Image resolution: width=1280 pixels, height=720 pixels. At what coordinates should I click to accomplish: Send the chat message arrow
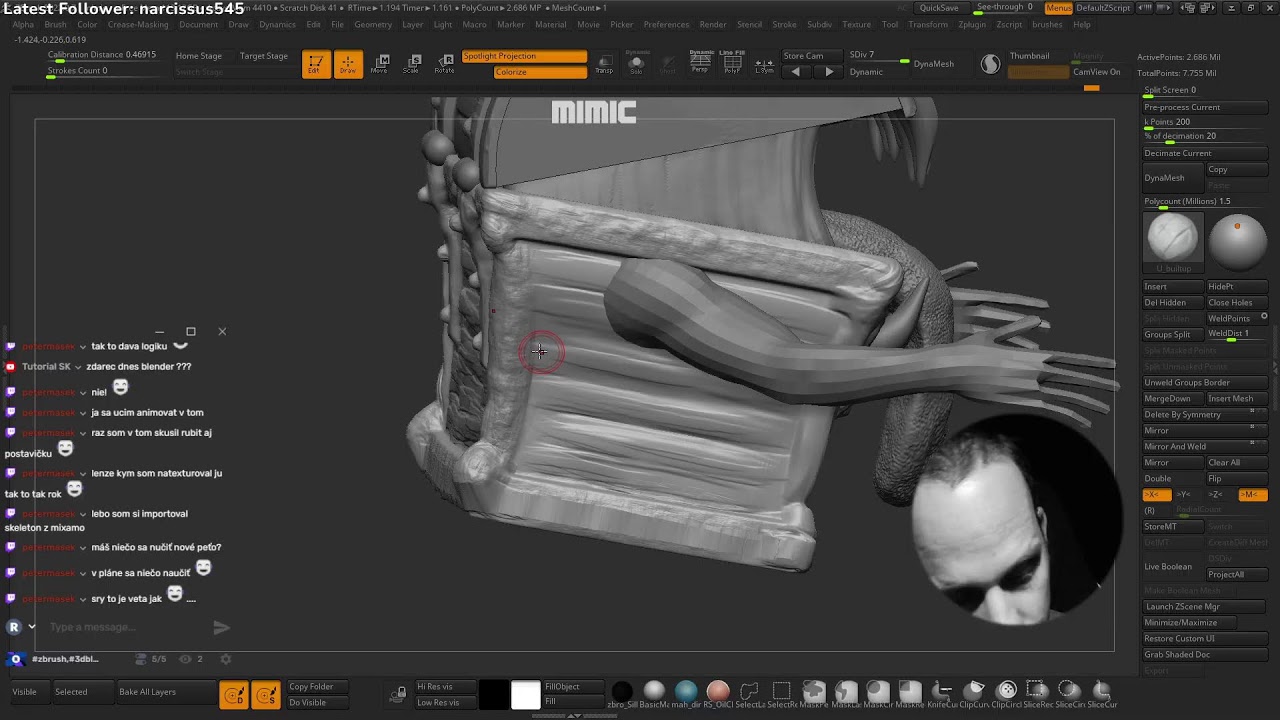tap(221, 627)
